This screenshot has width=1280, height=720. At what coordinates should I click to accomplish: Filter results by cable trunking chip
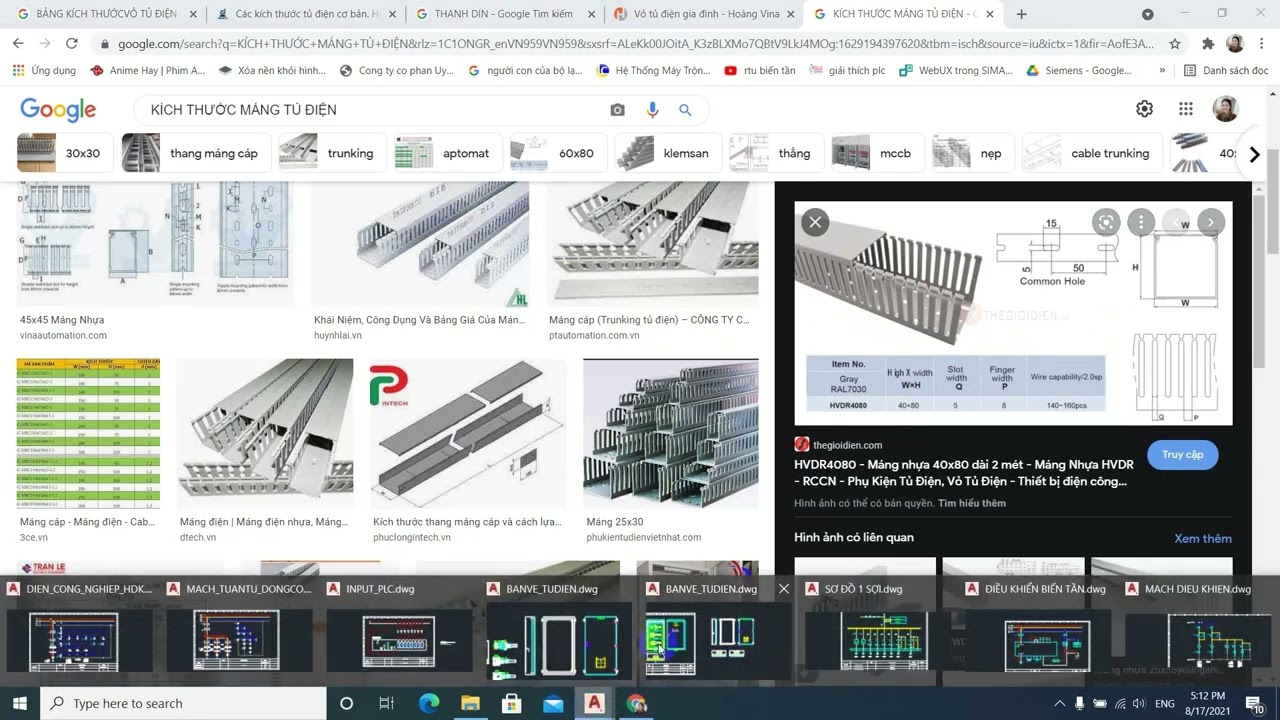tap(1092, 153)
